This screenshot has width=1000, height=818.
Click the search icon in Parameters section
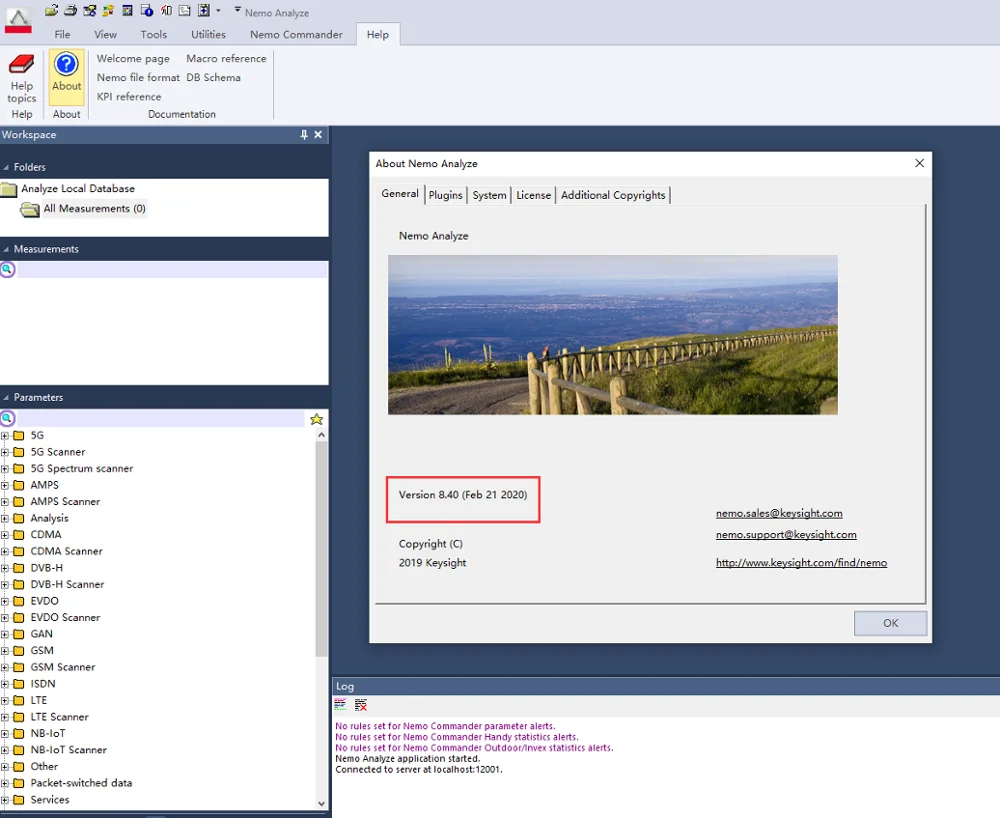coord(7,418)
